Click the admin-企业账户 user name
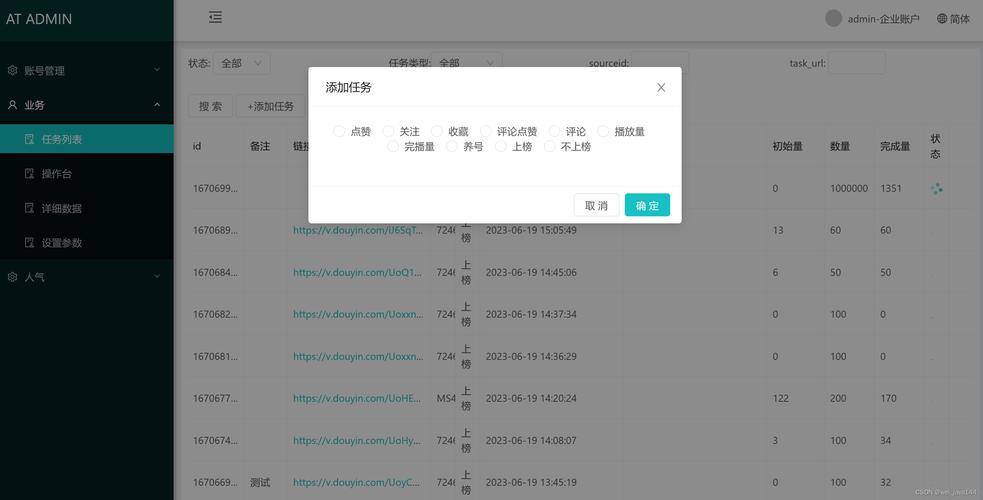Screen dimensions: 983x500 883,19
